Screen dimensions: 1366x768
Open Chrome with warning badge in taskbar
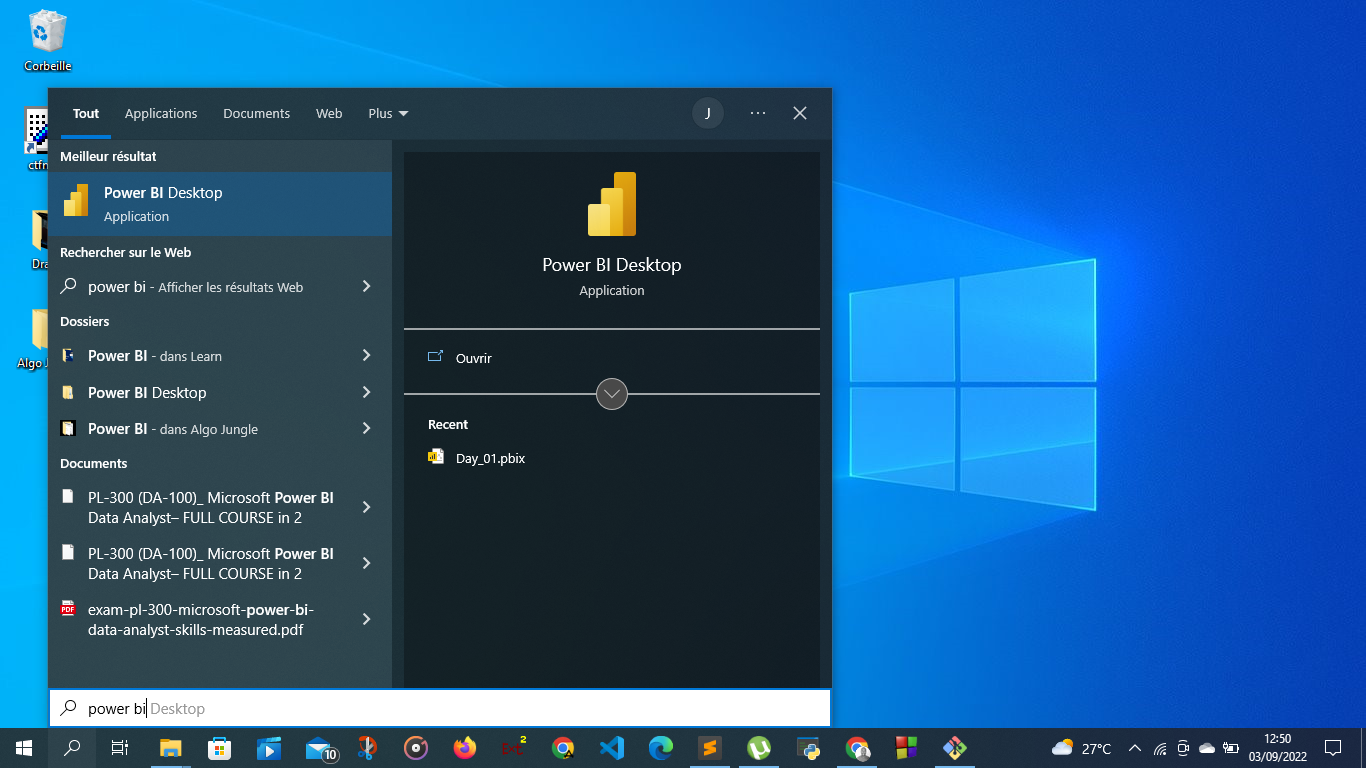[x=563, y=748]
